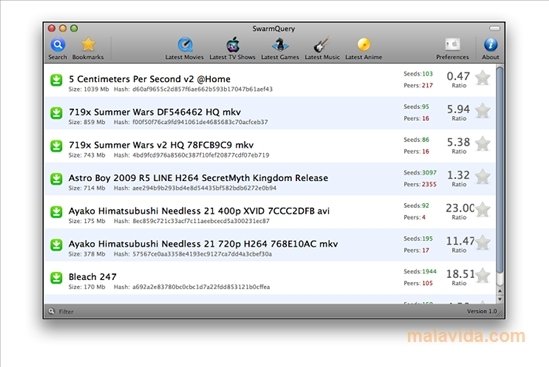Show Latest Movies list

tap(185, 48)
